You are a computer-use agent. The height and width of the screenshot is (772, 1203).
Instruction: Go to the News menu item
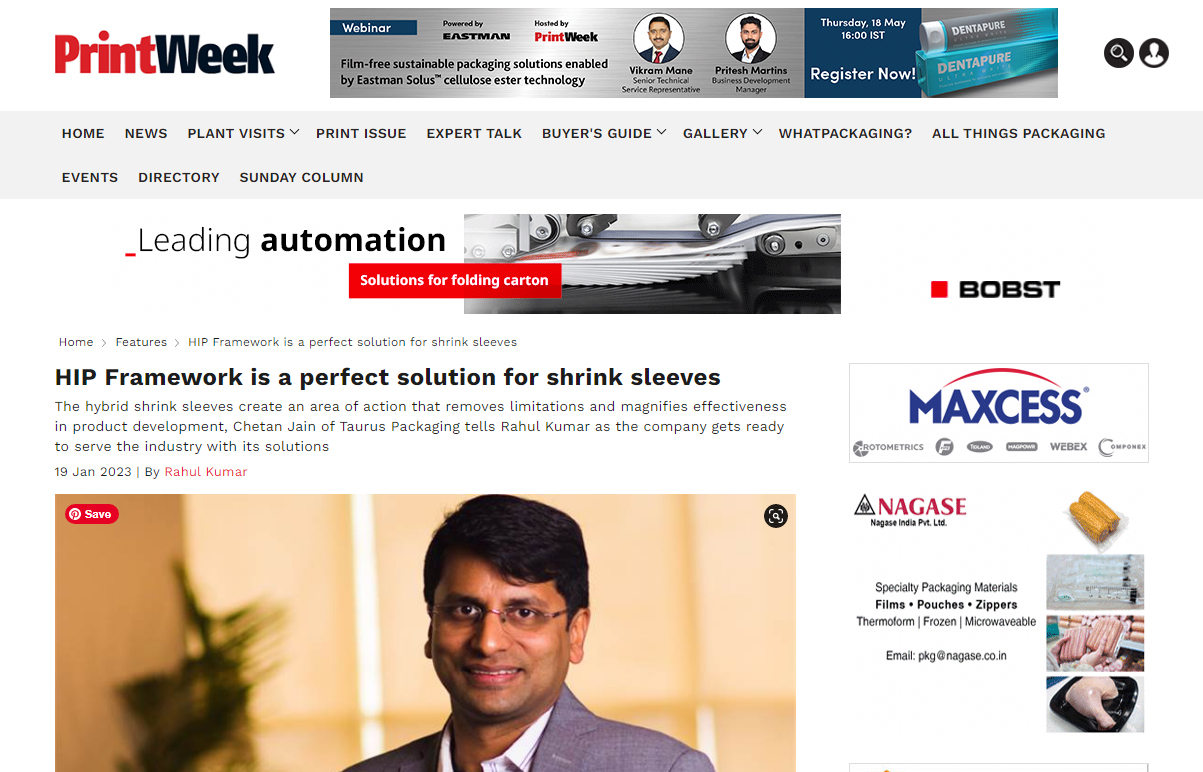[146, 133]
